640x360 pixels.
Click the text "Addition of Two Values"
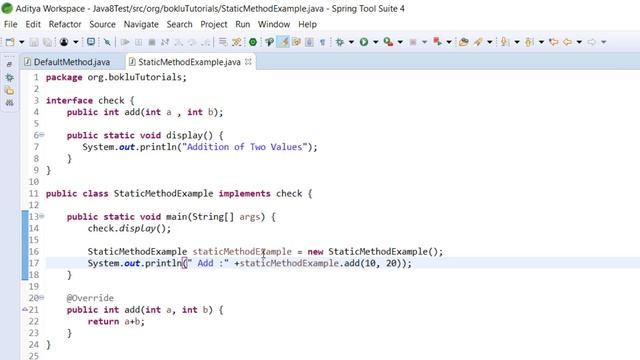point(246,147)
